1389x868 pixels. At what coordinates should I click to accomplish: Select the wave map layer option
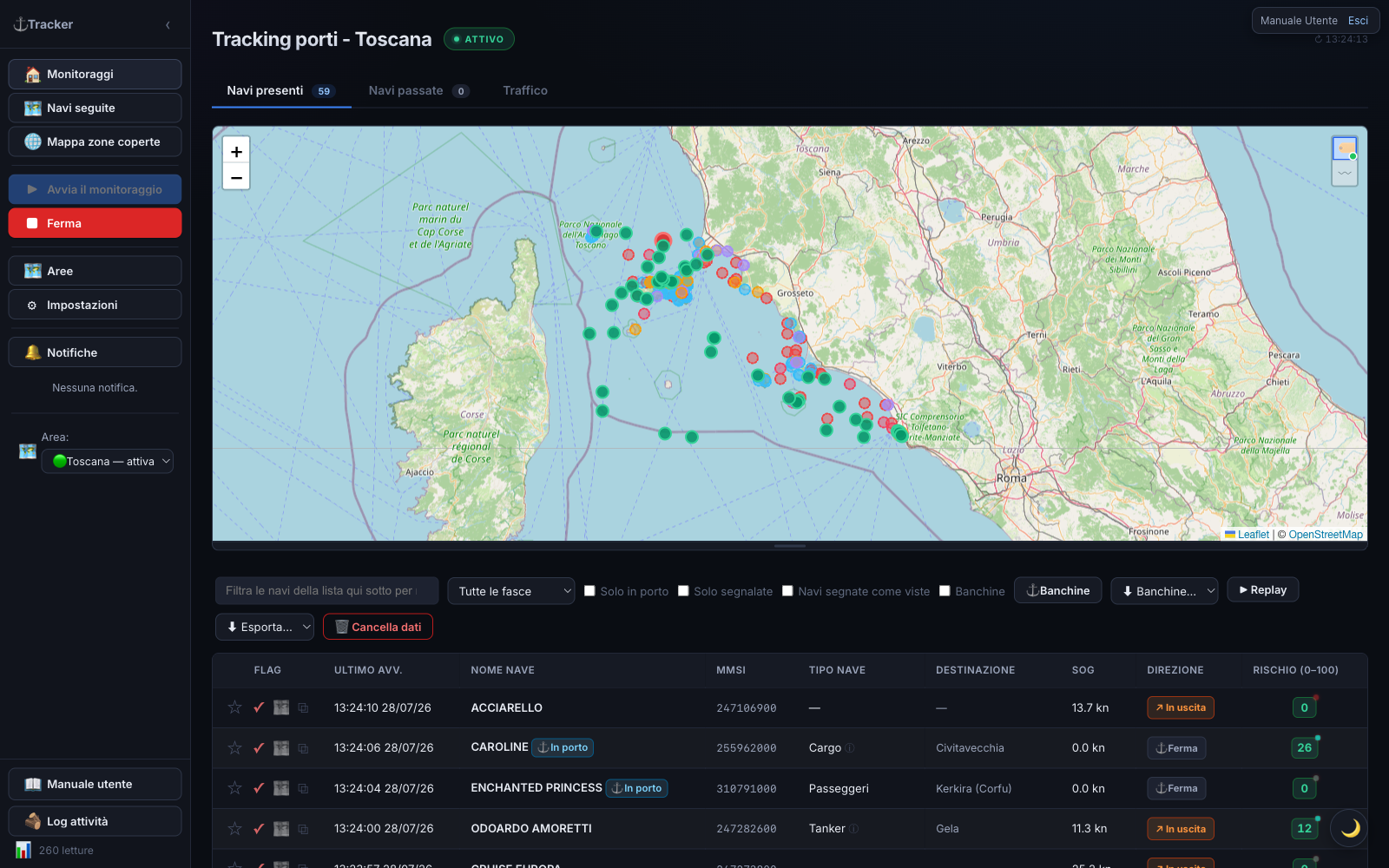pyautogui.click(x=1345, y=173)
